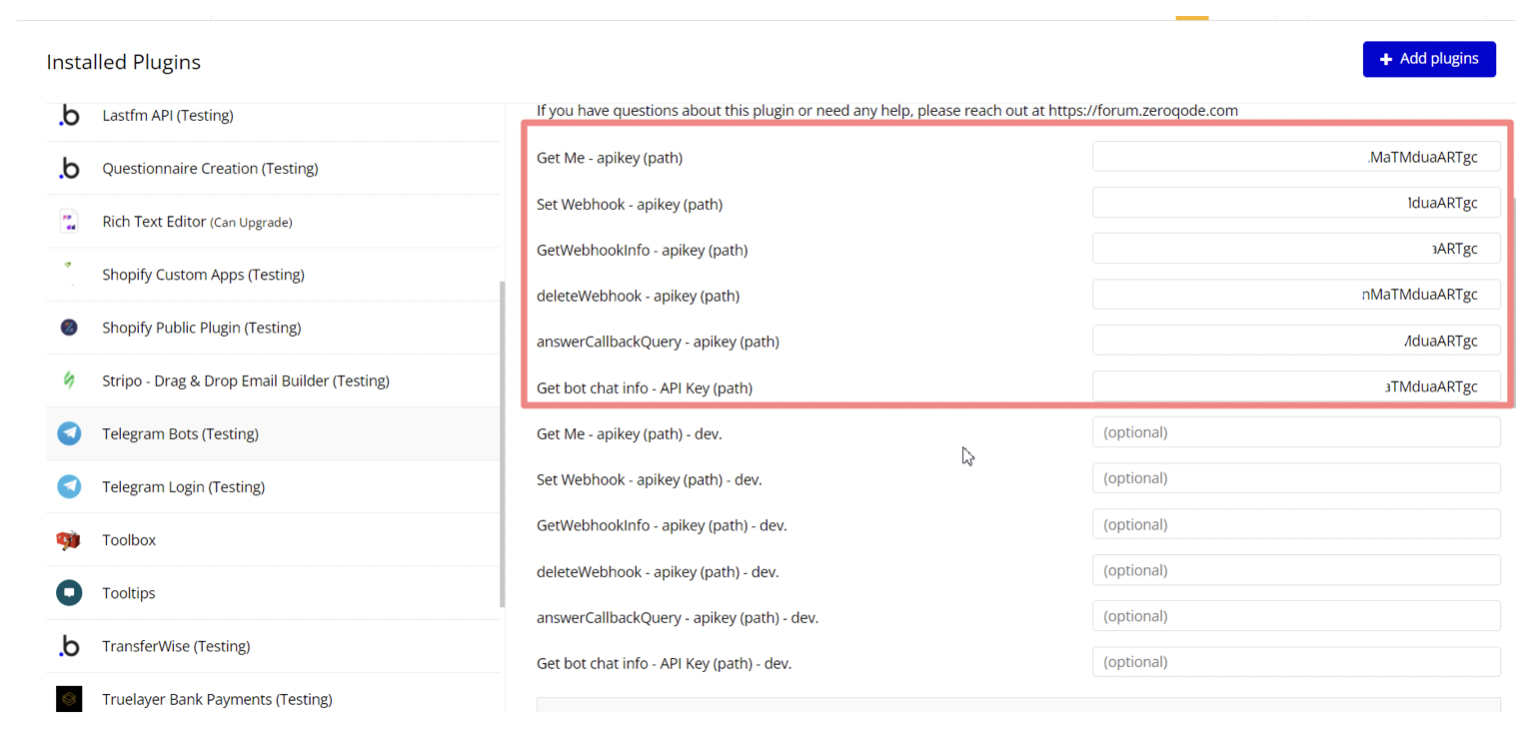Click the Get Me apikey (path) field

1295,157
